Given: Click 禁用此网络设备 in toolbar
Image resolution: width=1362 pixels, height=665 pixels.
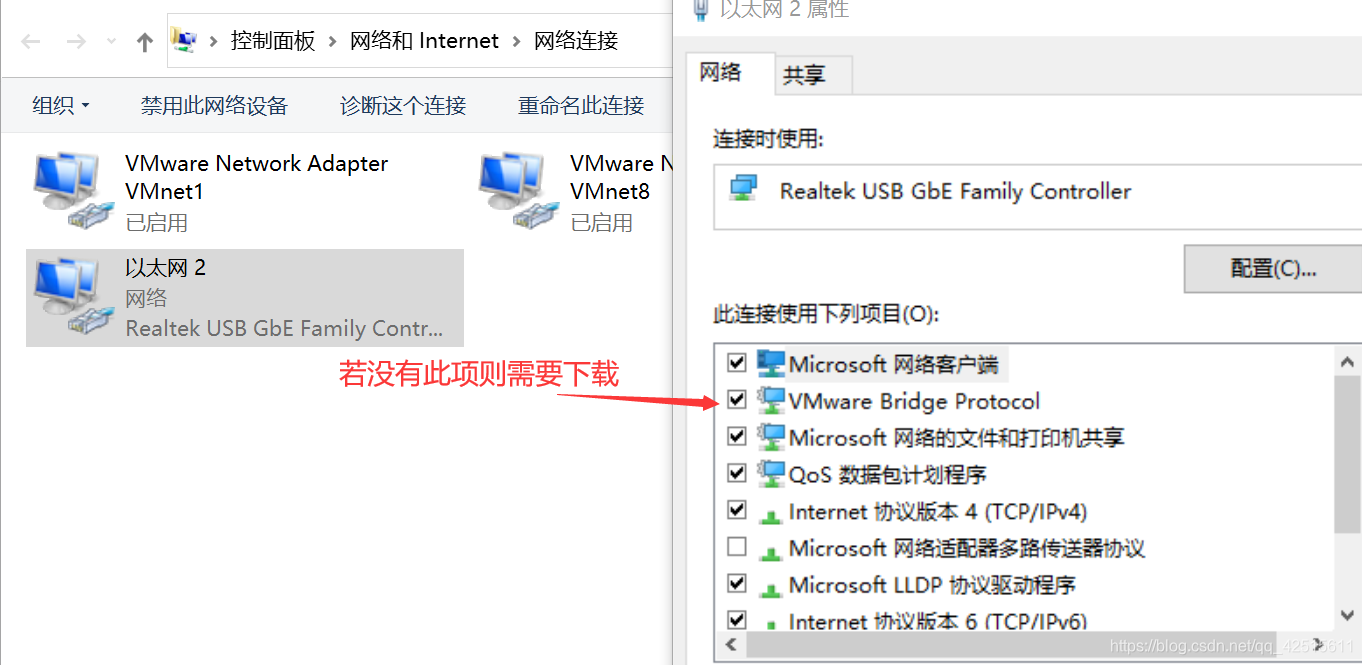Looking at the screenshot, I should [214, 105].
